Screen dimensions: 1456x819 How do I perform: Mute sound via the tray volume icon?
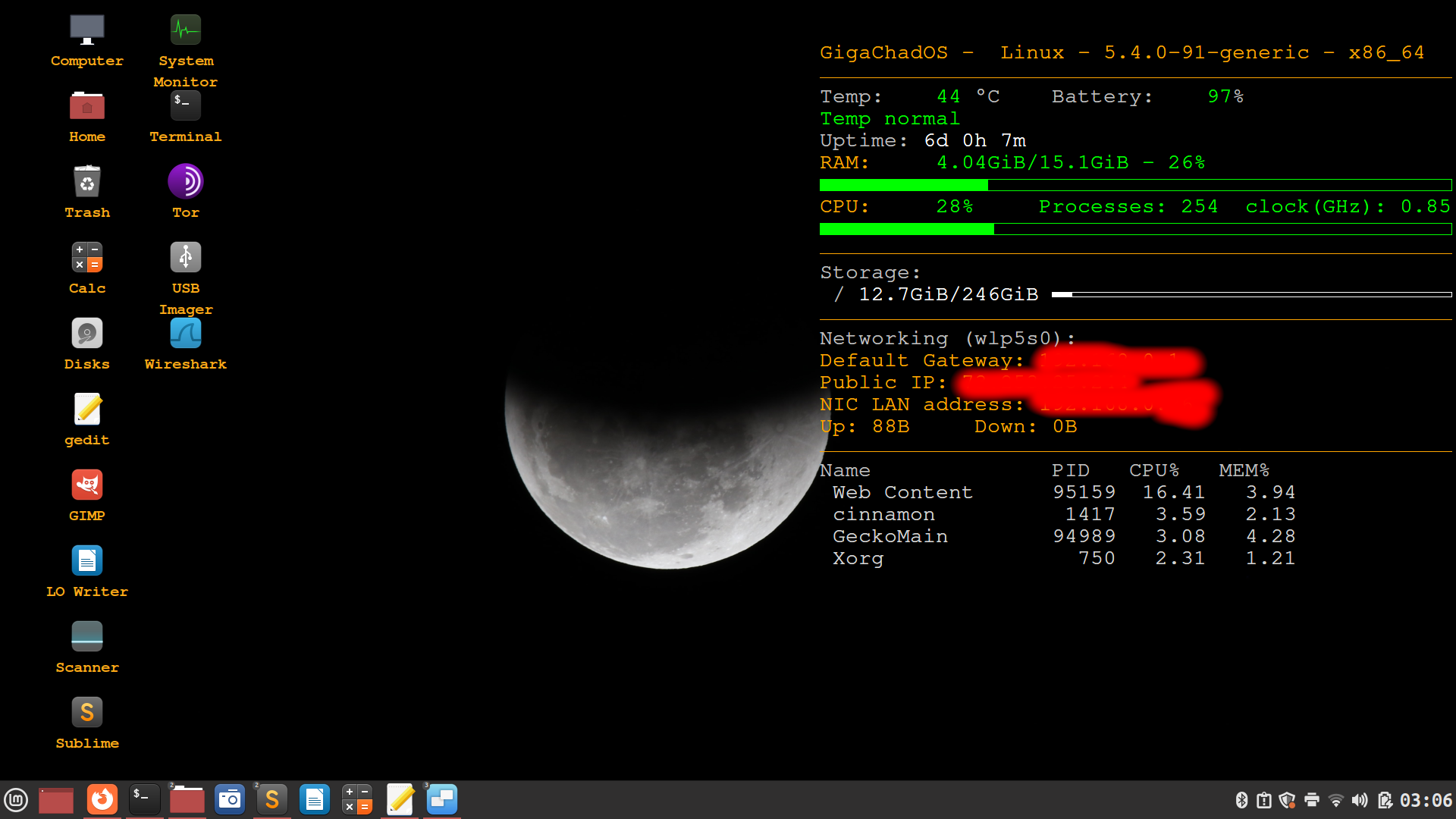(1360, 799)
